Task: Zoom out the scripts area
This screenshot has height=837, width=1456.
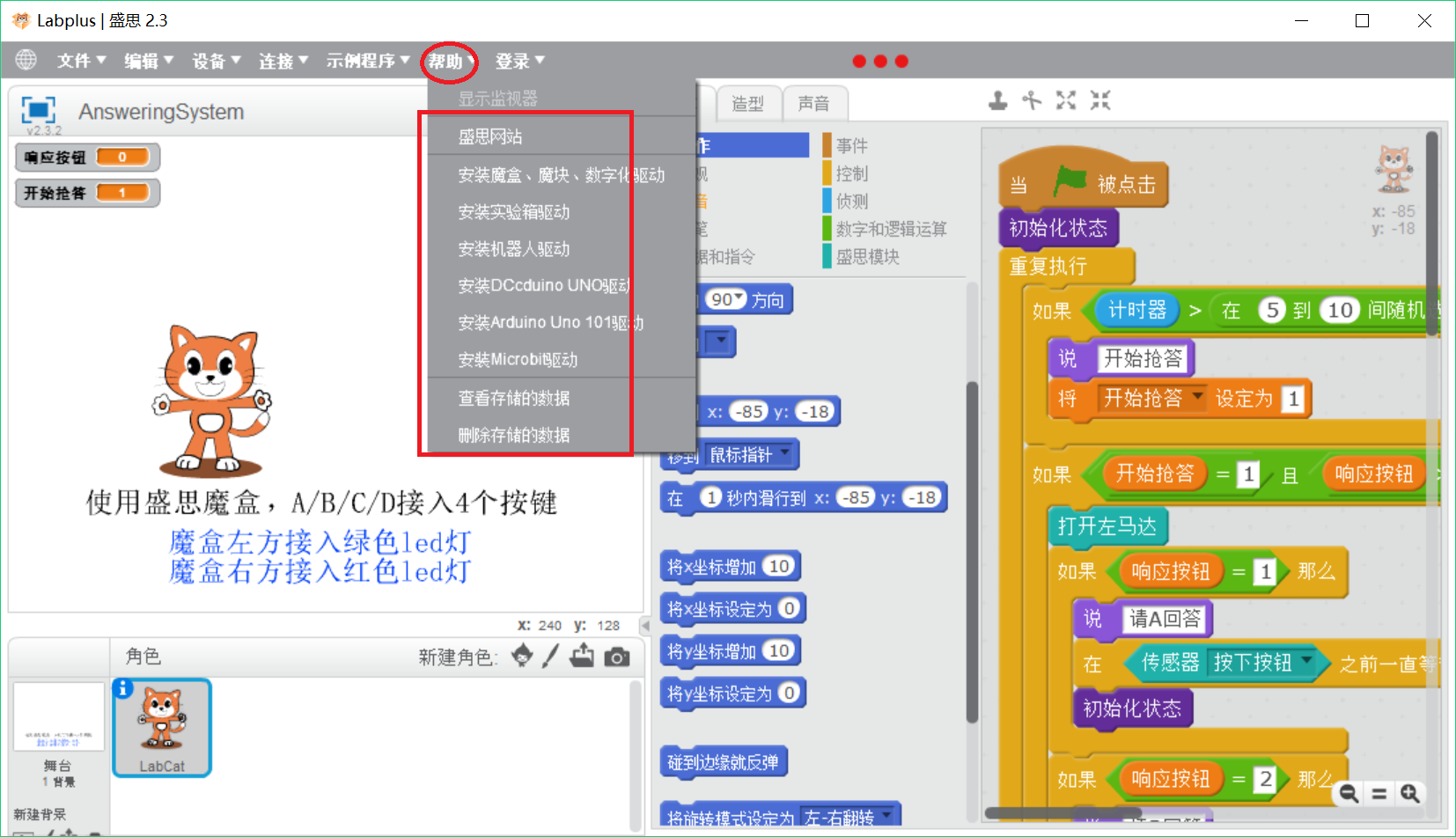Action: tap(1349, 794)
